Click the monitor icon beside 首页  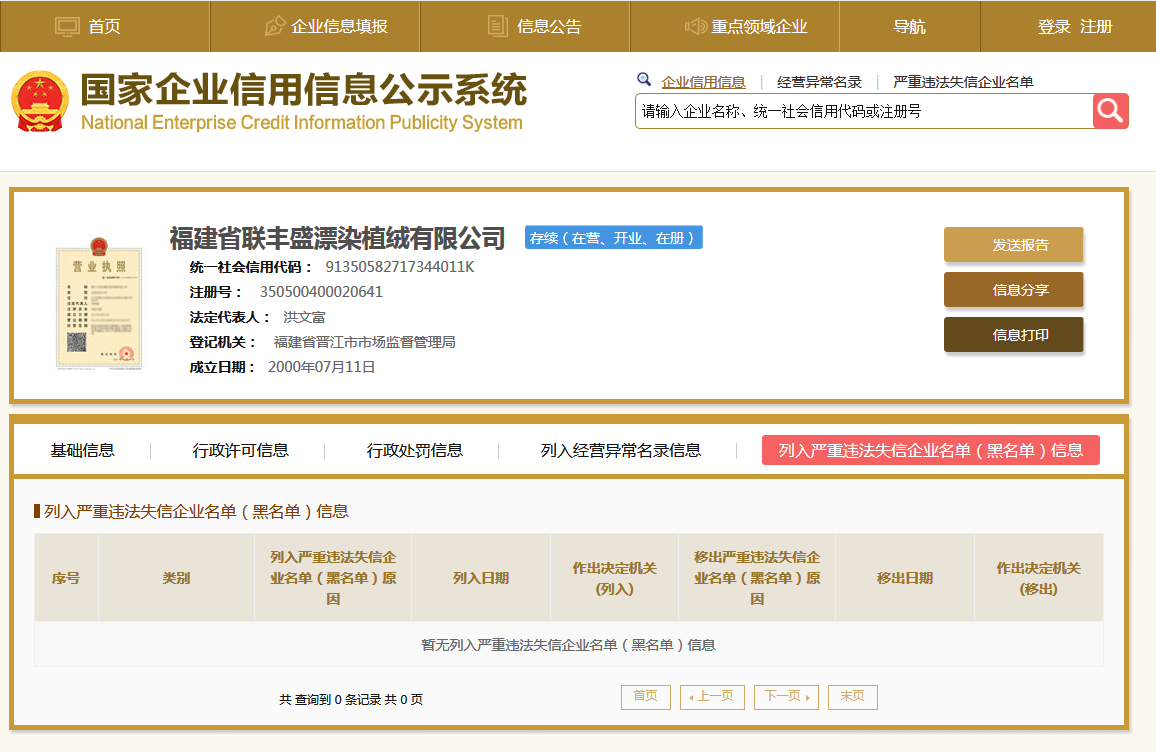[x=67, y=27]
